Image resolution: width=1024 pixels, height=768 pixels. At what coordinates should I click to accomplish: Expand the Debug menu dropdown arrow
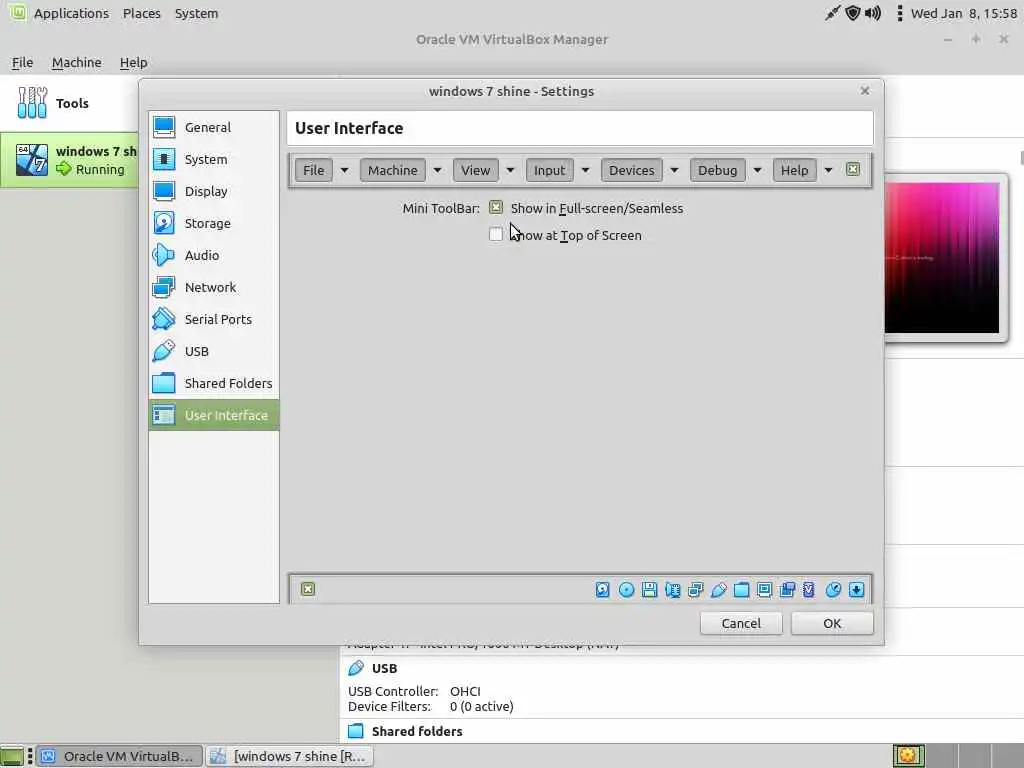pyautogui.click(x=757, y=170)
